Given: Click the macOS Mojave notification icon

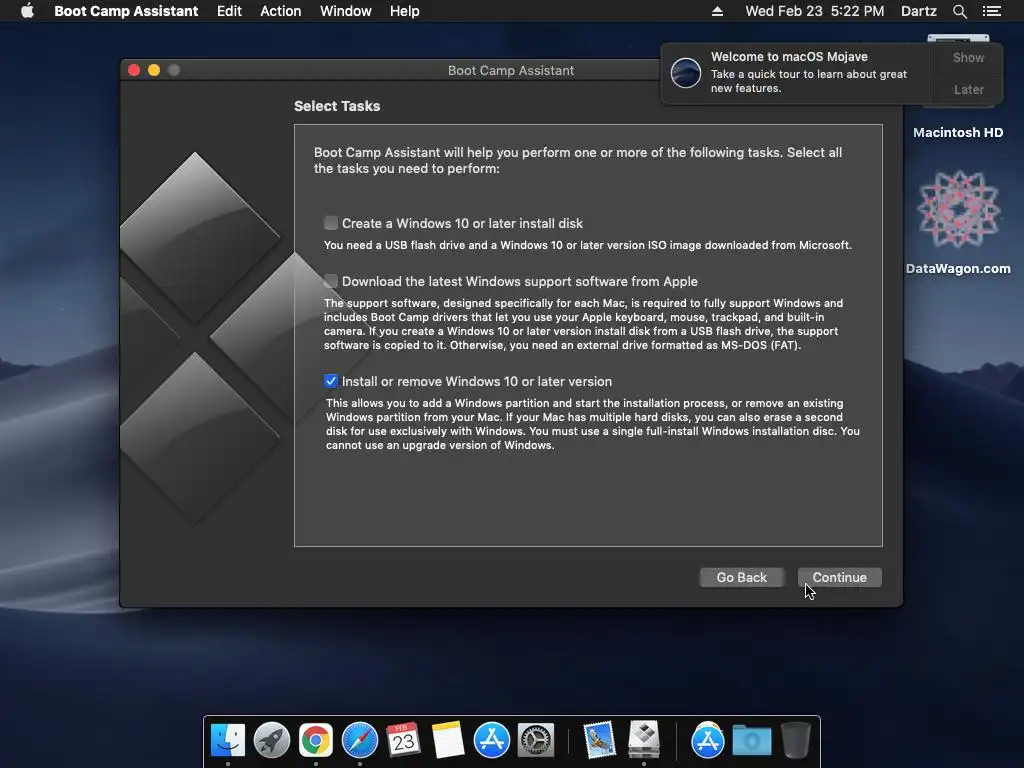Looking at the screenshot, I should pyautogui.click(x=686, y=72).
